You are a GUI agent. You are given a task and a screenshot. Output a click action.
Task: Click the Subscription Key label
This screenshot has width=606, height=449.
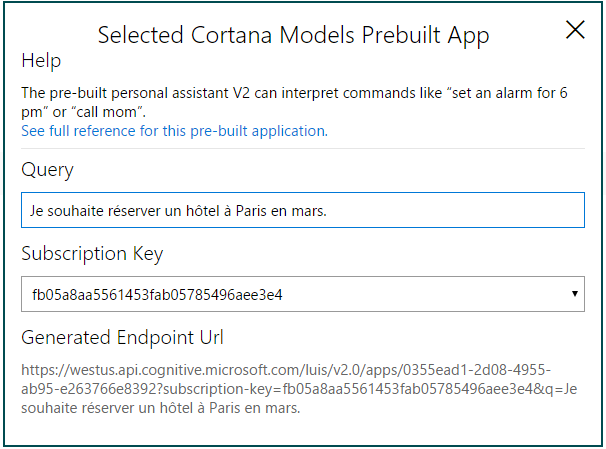pyautogui.click(x=92, y=254)
